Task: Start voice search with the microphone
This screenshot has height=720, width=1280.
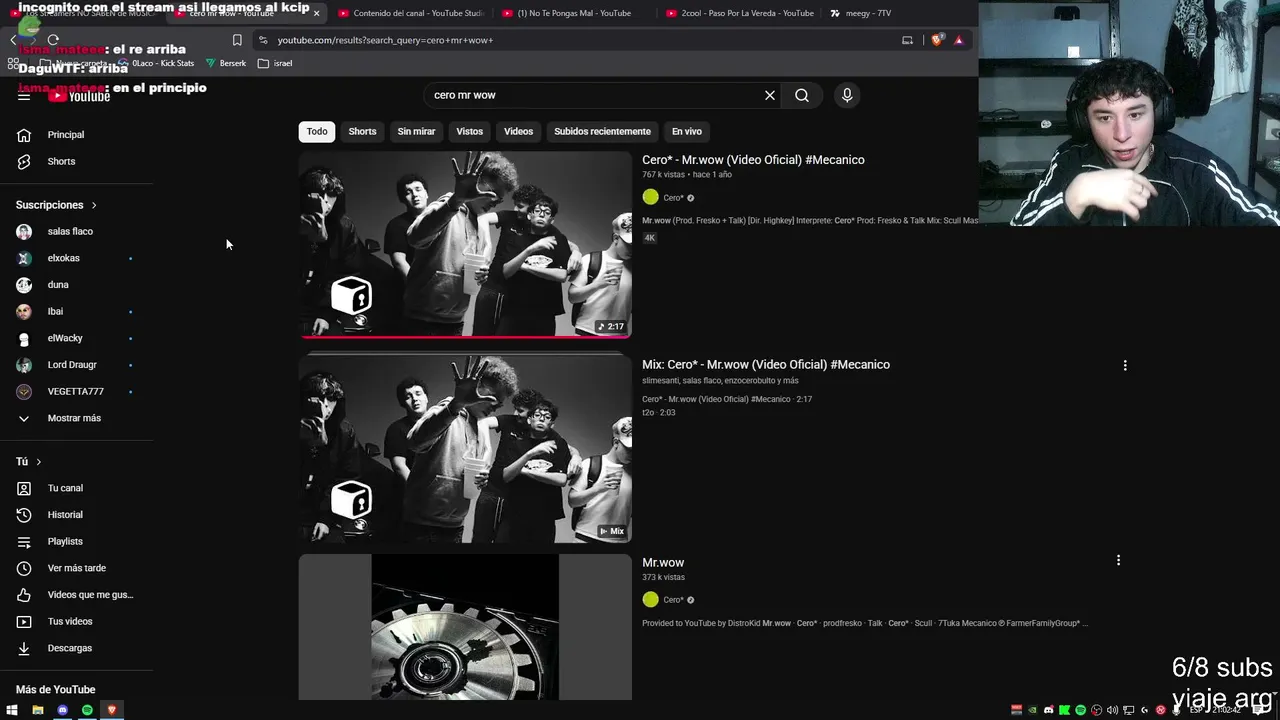Action: (x=847, y=95)
